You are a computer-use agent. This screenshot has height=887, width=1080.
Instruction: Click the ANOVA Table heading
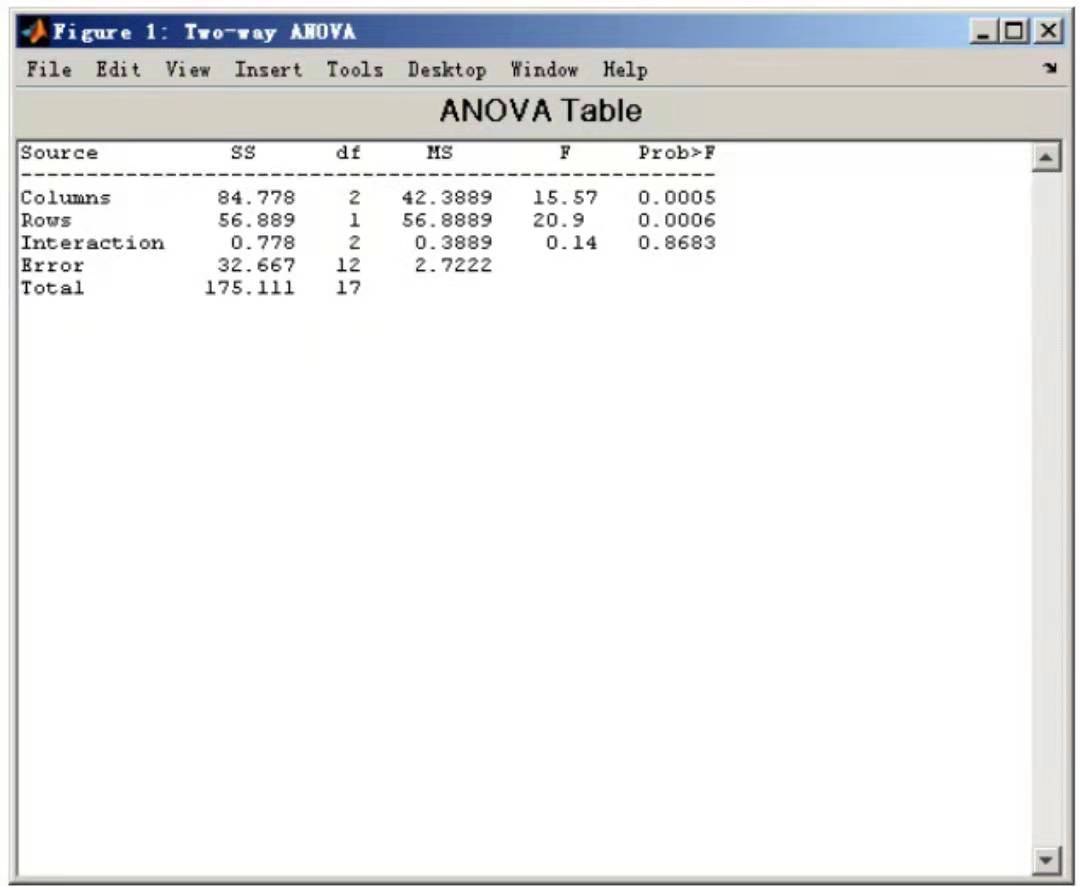pyautogui.click(x=541, y=111)
